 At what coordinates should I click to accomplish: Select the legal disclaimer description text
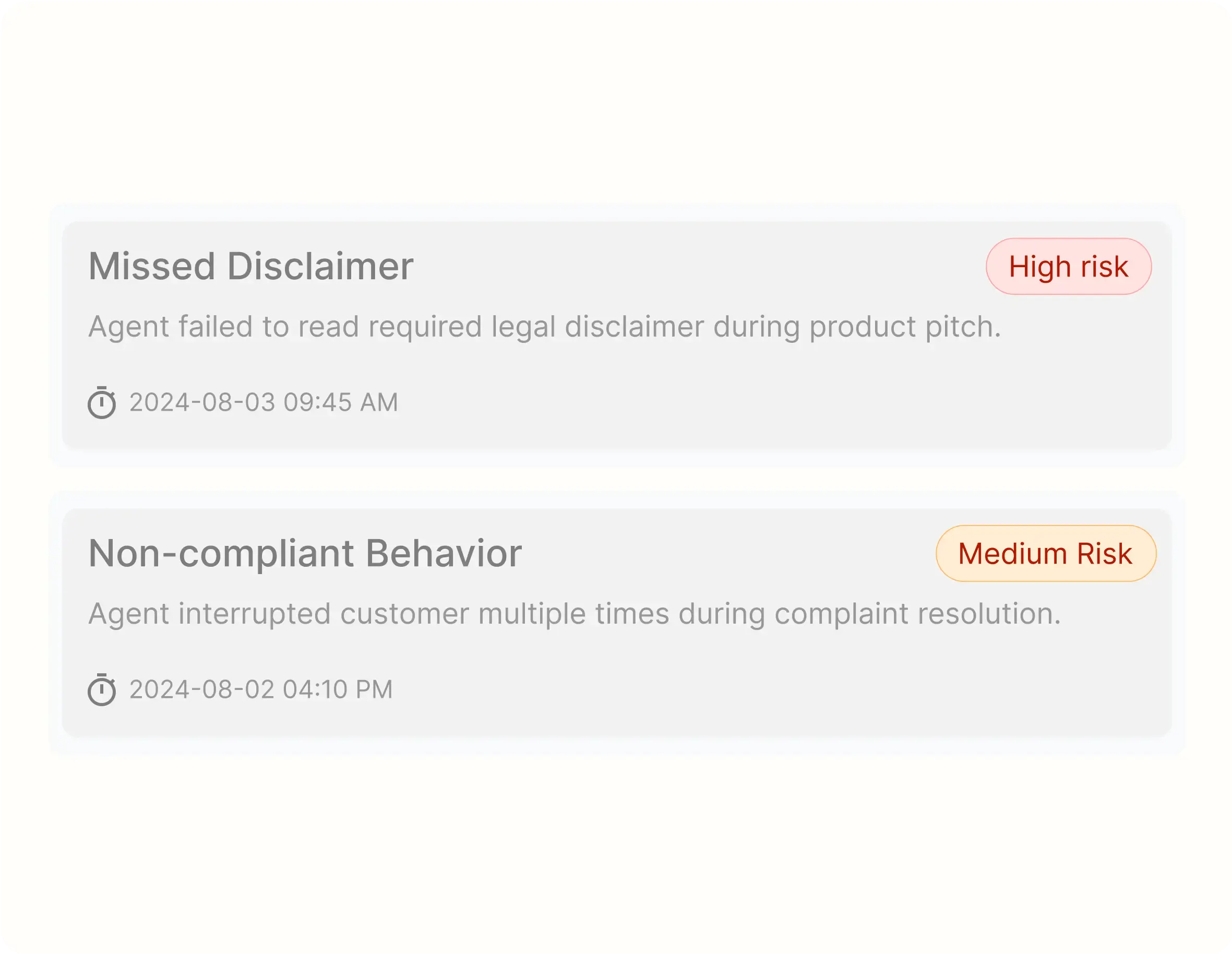[545, 327]
